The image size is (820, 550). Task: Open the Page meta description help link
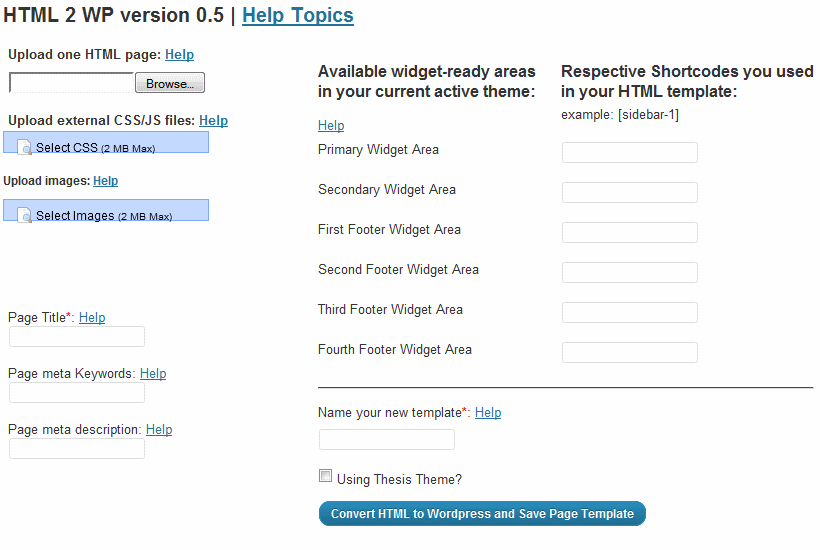[x=159, y=430]
